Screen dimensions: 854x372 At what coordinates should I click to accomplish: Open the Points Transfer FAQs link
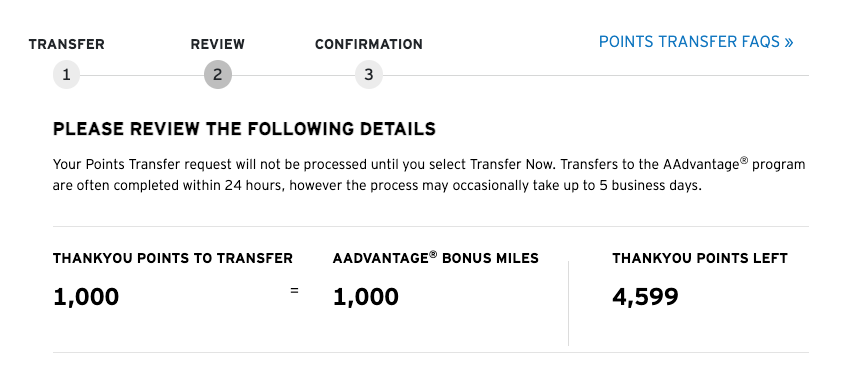pyautogui.click(x=696, y=42)
